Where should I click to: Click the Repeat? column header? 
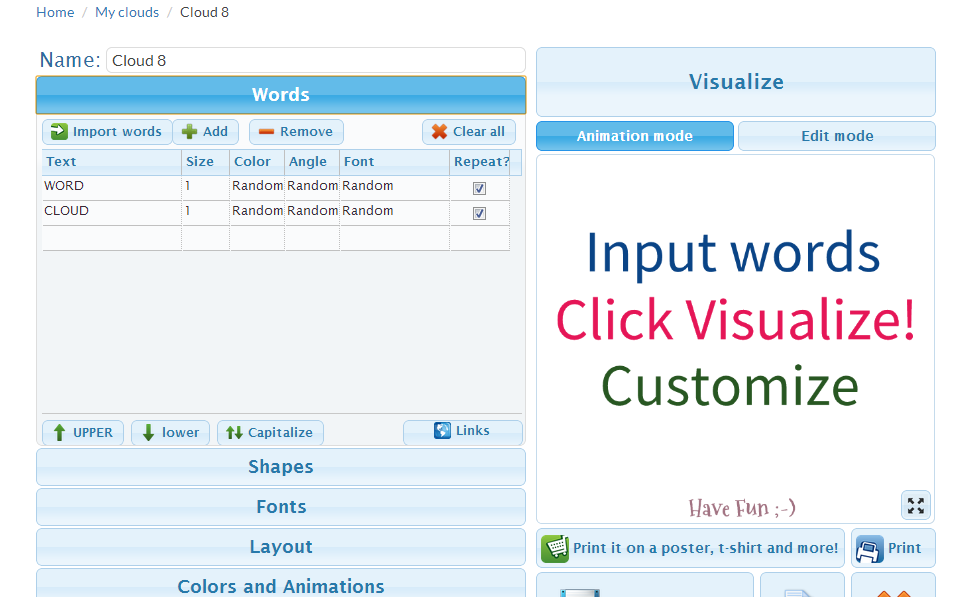click(x=480, y=162)
